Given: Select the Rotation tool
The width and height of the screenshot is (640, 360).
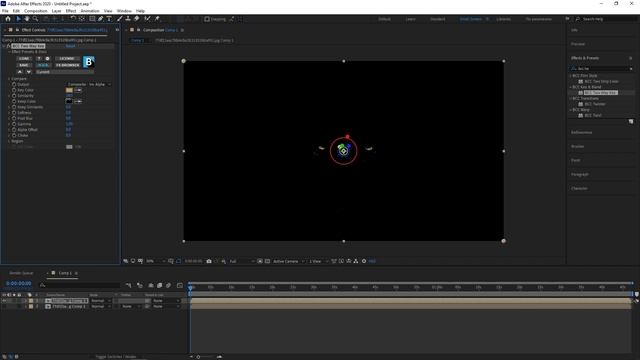Looking at the screenshot, I should 73,19.
